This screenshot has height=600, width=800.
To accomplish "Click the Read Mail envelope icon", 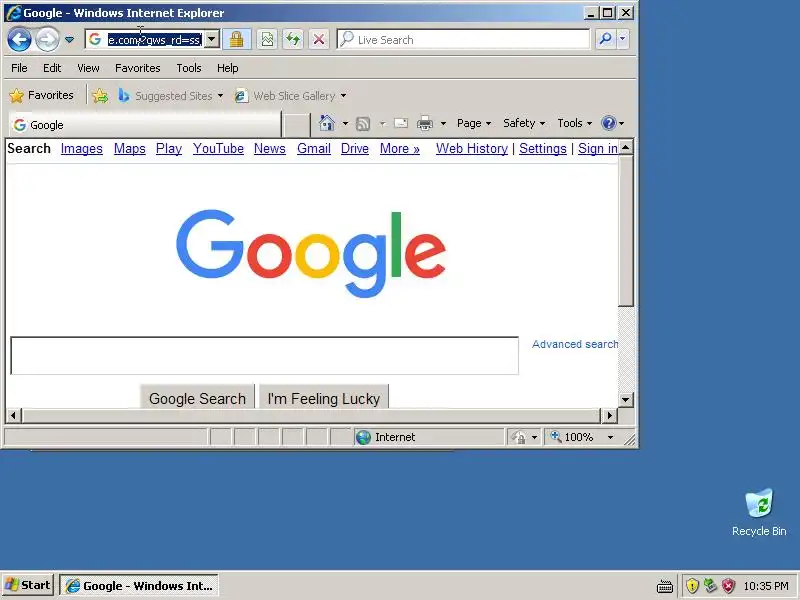I will click(x=401, y=123).
